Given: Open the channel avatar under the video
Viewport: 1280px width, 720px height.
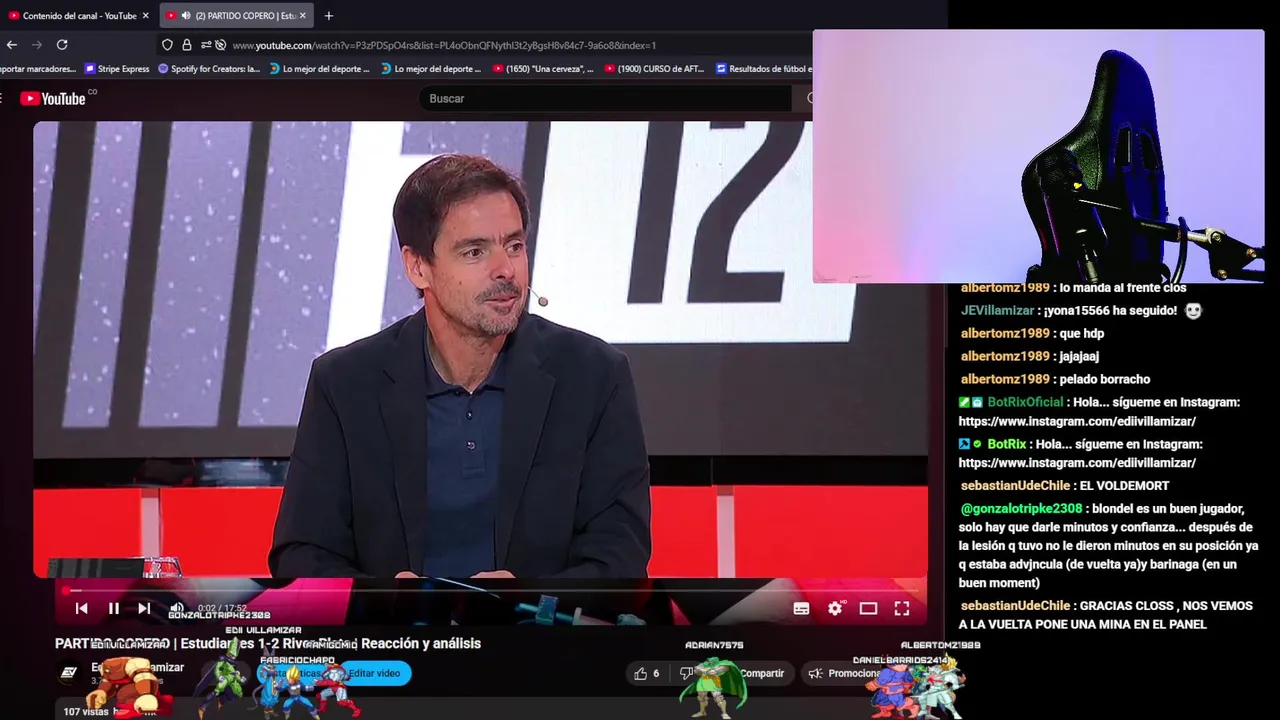Looking at the screenshot, I should click(x=69, y=673).
